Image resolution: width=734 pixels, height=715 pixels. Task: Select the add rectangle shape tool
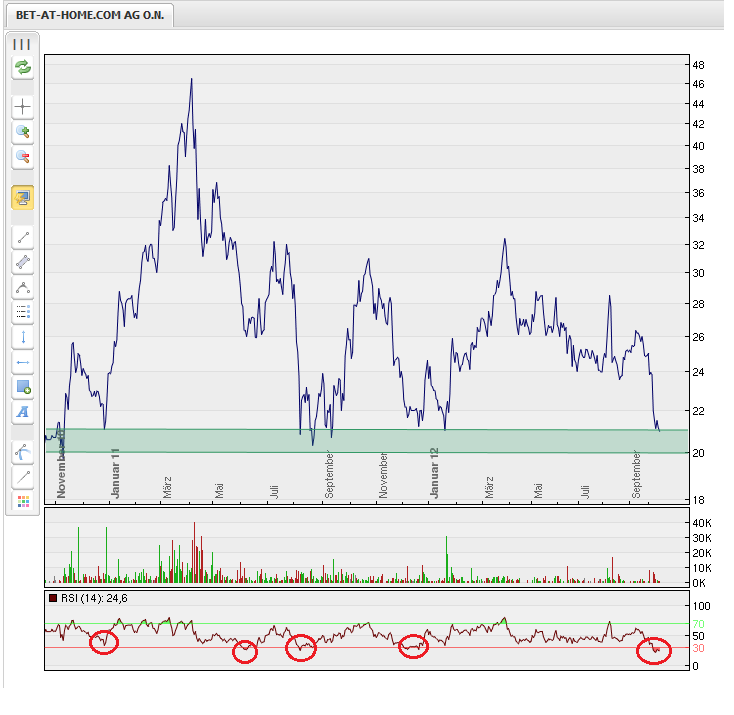22,387
